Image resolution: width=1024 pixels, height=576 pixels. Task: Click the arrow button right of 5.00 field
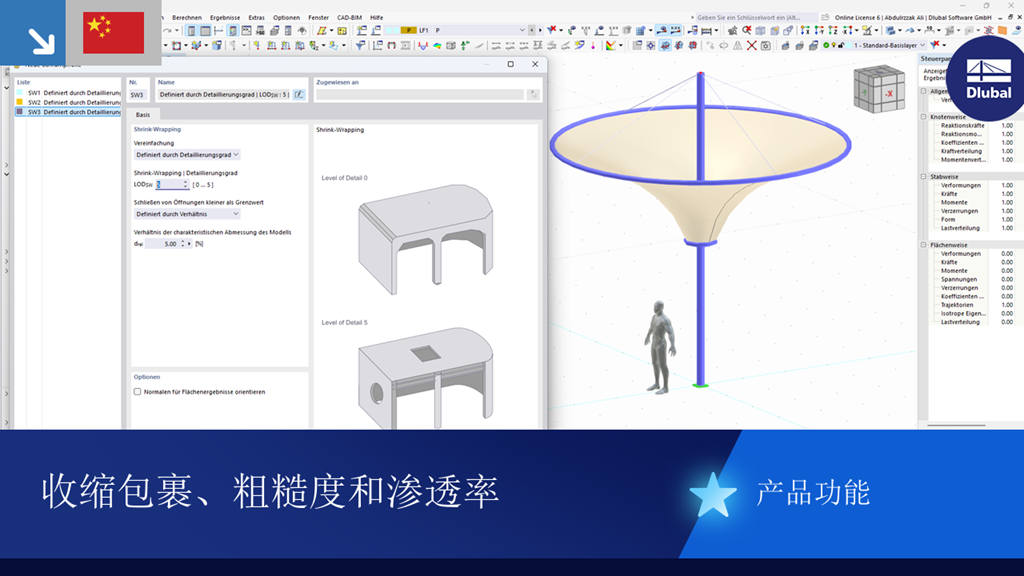[x=189, y=244]
